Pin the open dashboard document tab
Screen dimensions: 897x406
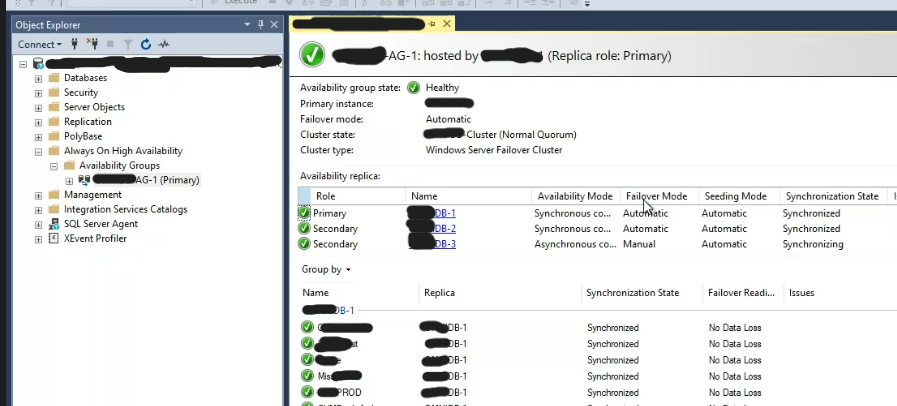[432, 23]
